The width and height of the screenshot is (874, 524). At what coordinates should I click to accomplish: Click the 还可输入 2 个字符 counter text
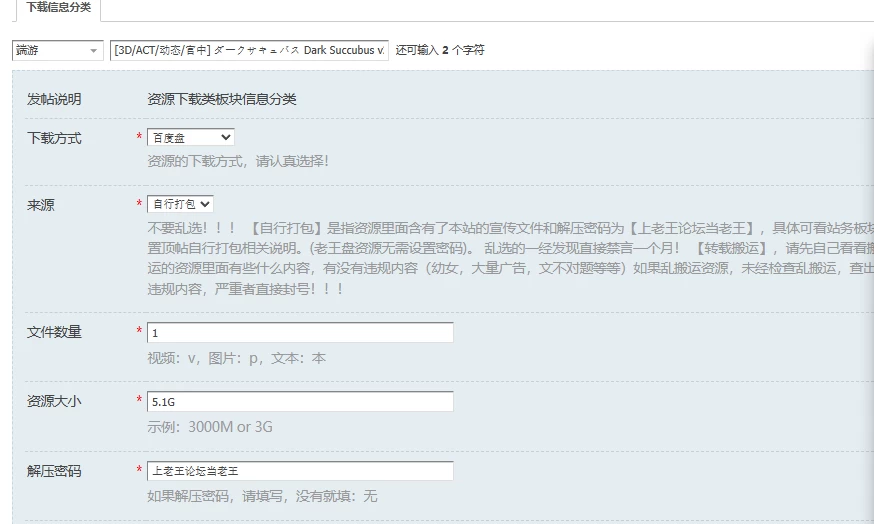coord(440,50)
